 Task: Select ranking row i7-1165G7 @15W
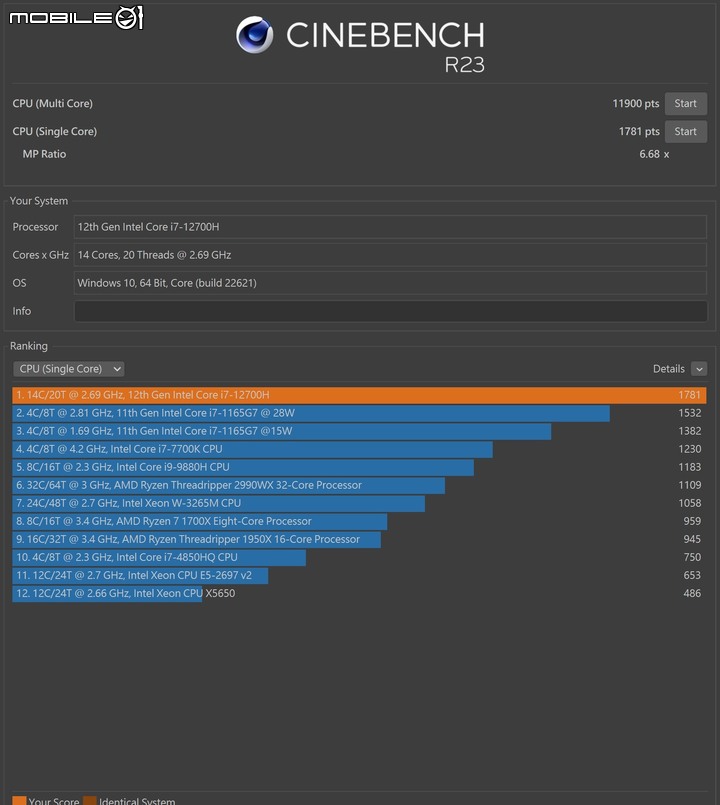pyautogui.click(x=359, y=431)
